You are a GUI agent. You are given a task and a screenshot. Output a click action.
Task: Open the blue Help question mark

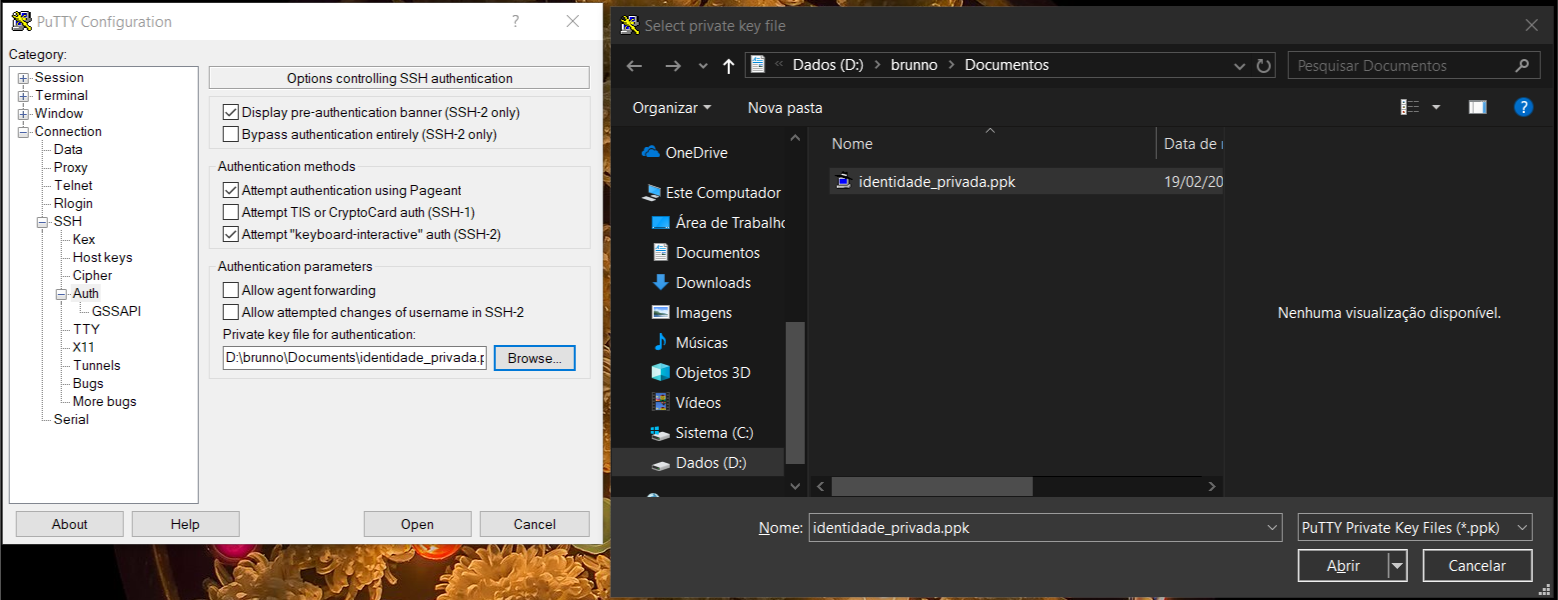pos(1523,107)
